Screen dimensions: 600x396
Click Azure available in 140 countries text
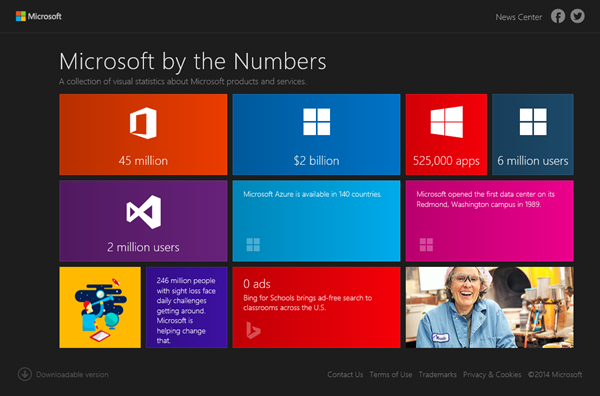(x=312, y=194)
